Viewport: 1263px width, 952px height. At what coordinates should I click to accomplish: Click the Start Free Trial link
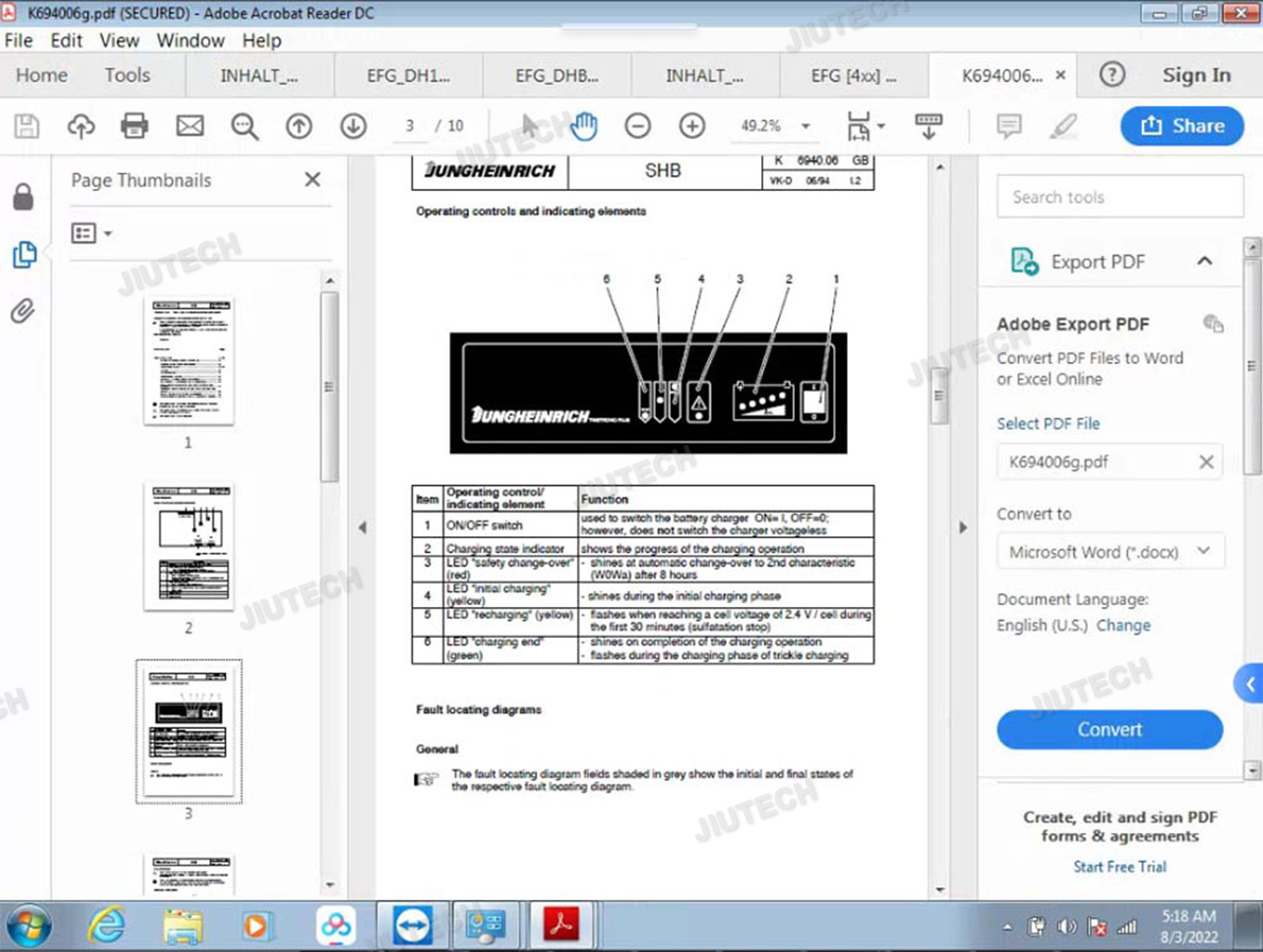[1120, 866]
